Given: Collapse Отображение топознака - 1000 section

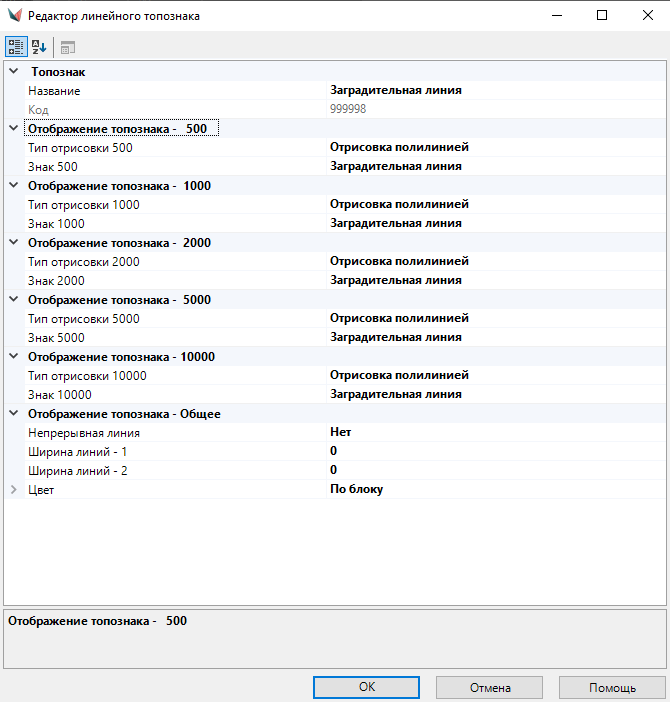Looking at the screenshot, I should click(x=13, y=186).
